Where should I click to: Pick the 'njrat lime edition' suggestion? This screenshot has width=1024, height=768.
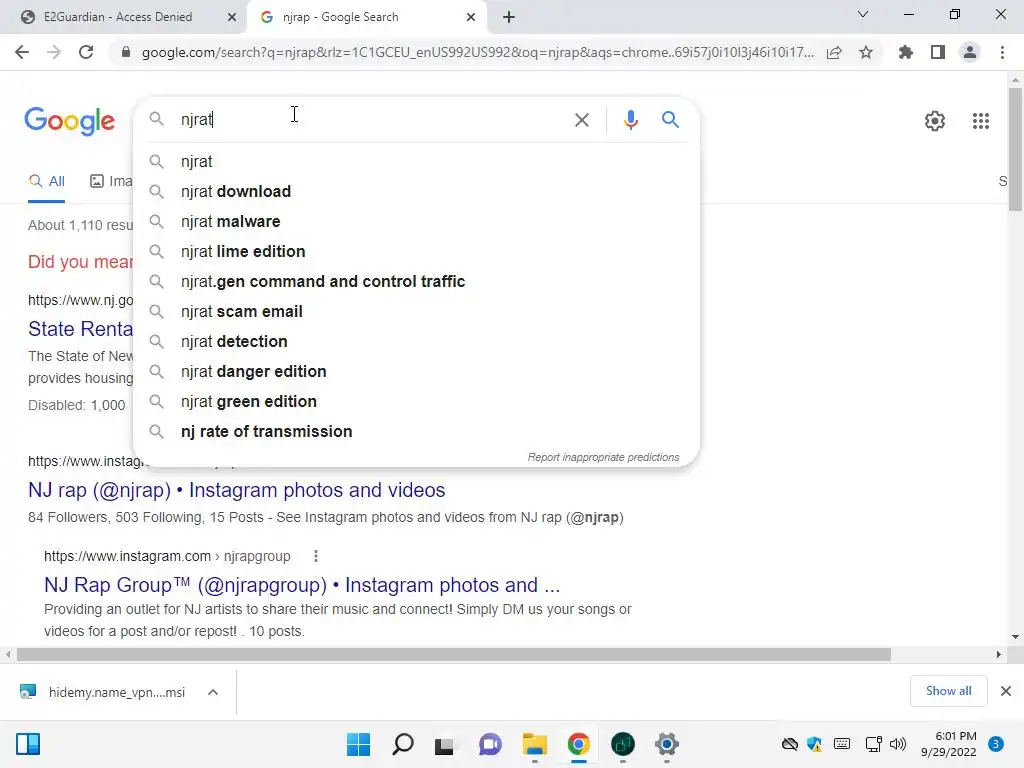point(416,251)
